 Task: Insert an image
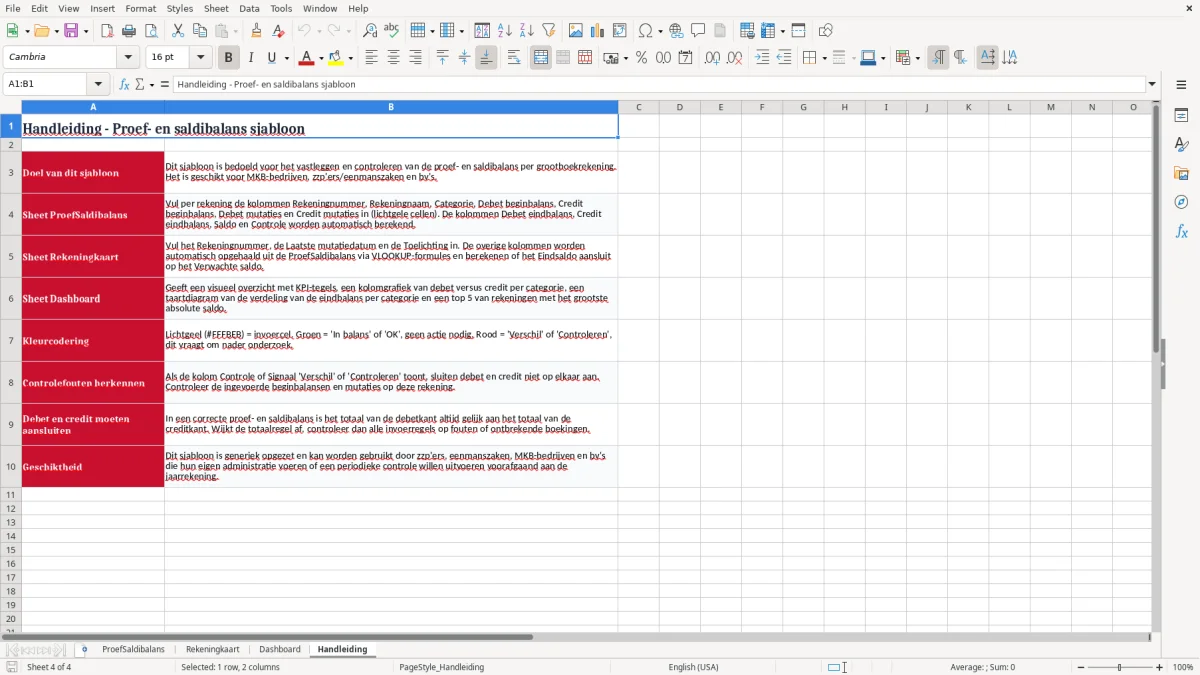(x=576, y=31)
